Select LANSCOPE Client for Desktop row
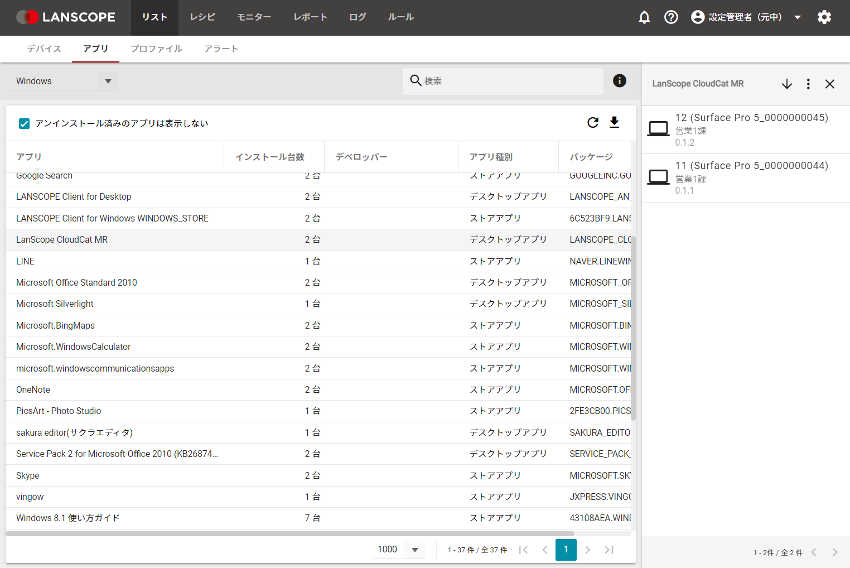The image size is (850, 568). point(318,197)
